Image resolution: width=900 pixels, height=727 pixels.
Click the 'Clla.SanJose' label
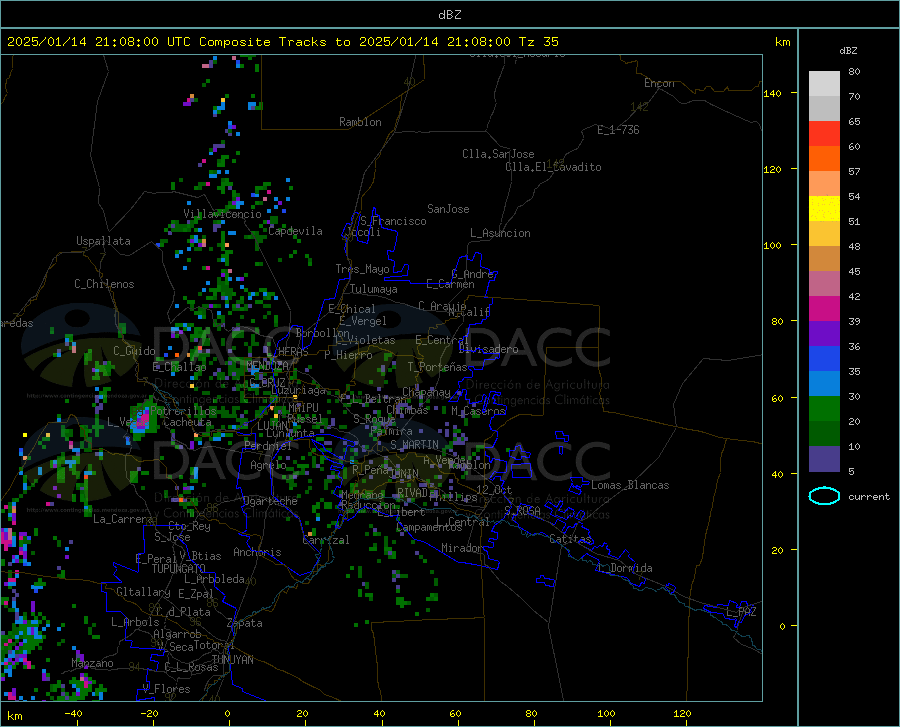tap(498, 154)
